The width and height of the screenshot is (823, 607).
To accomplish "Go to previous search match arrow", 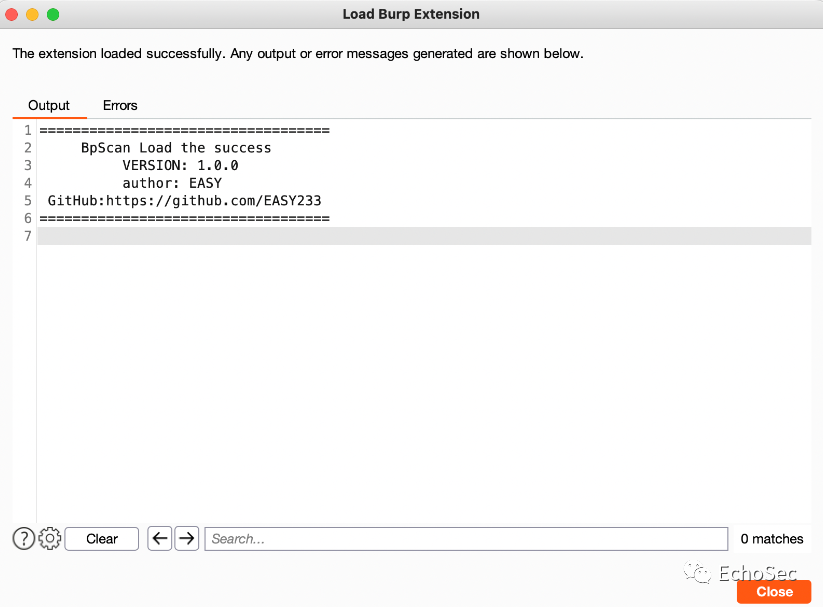I will click(x=160, y=539).
